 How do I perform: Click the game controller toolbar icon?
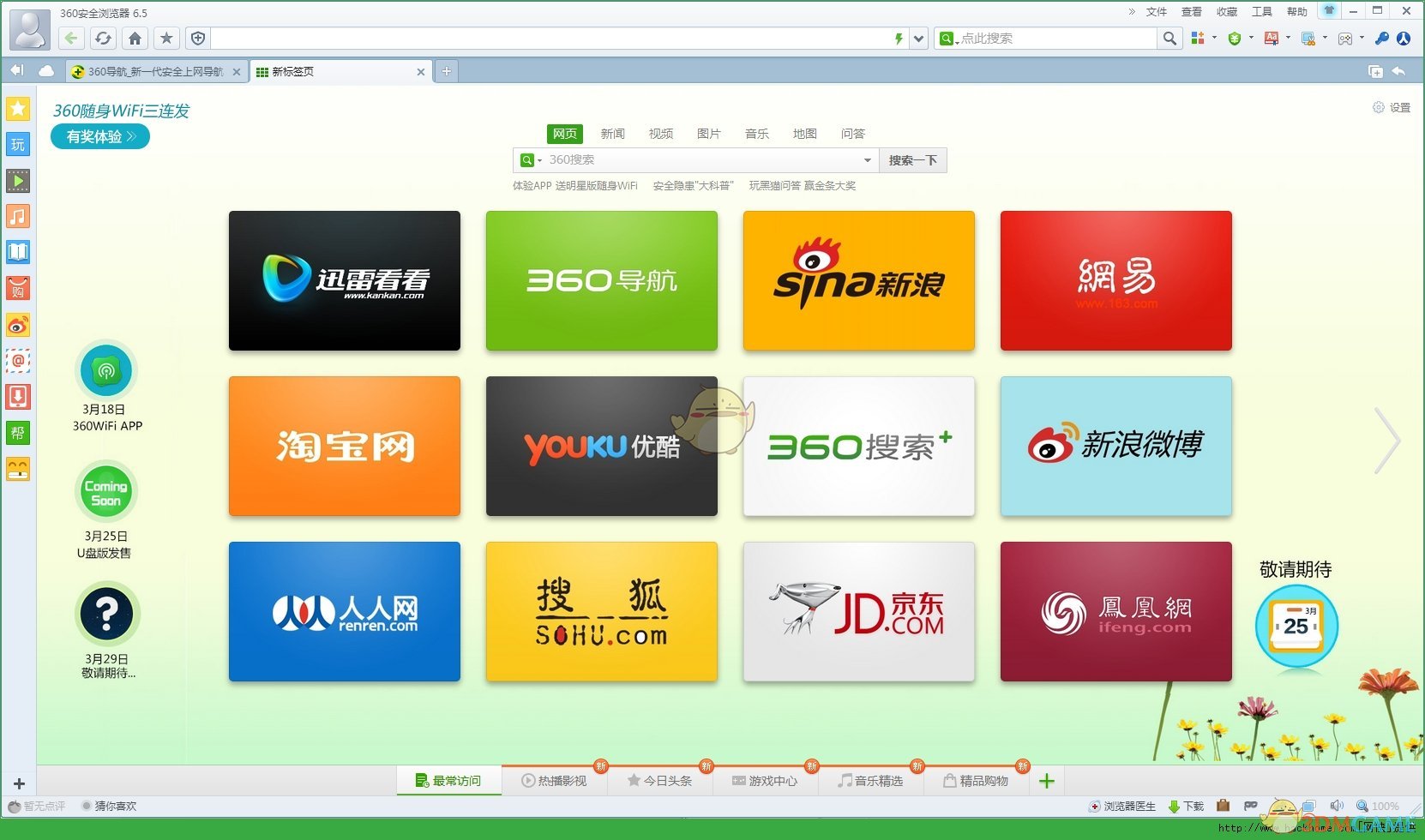point(1344,38)
